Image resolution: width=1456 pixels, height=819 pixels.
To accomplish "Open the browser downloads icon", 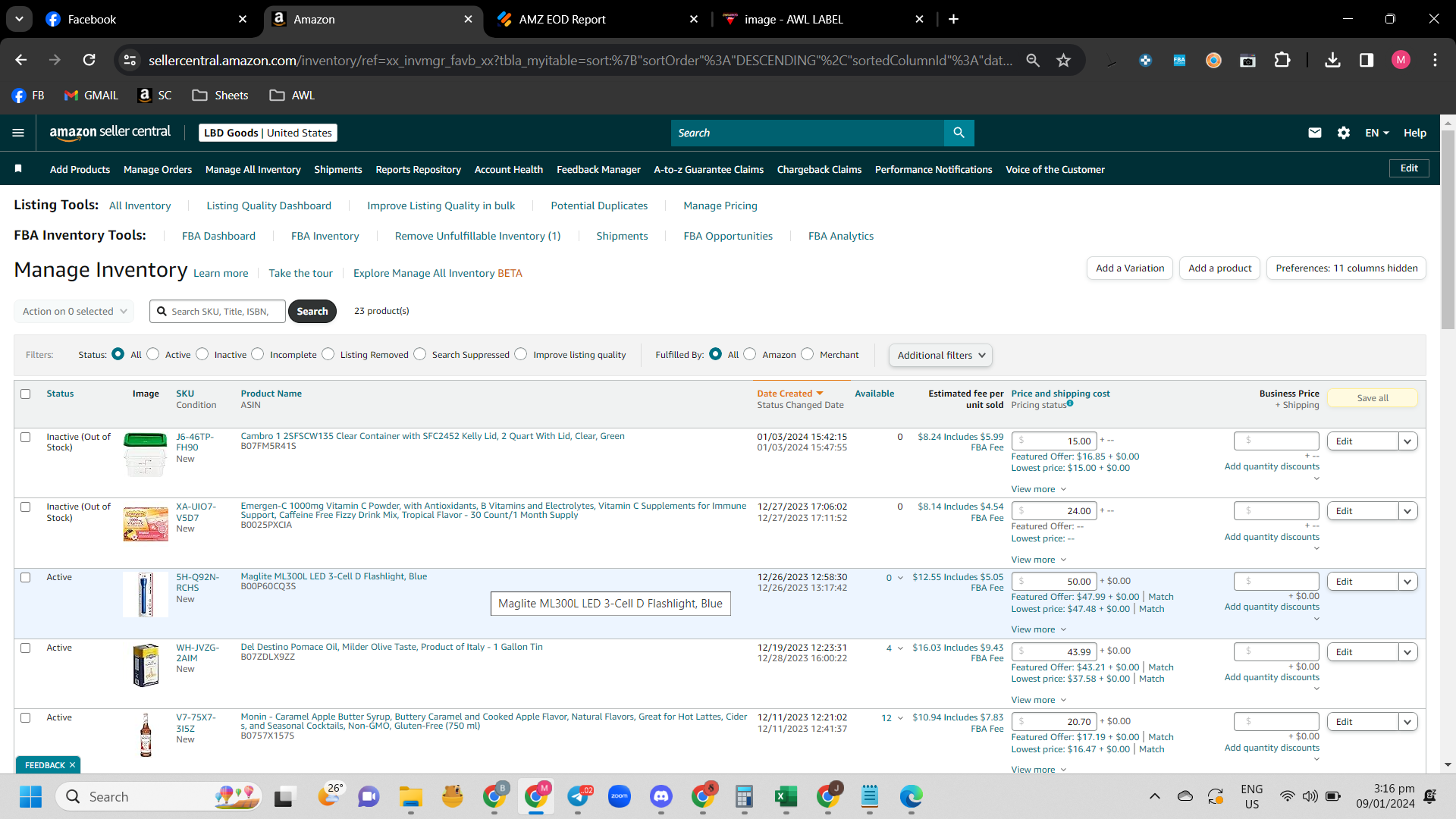I will point(1332,60).
